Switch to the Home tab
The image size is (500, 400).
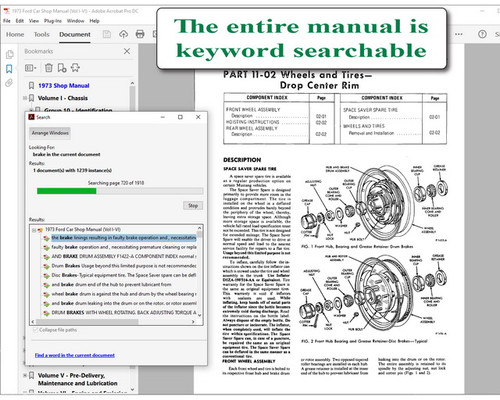pos(15,34)
